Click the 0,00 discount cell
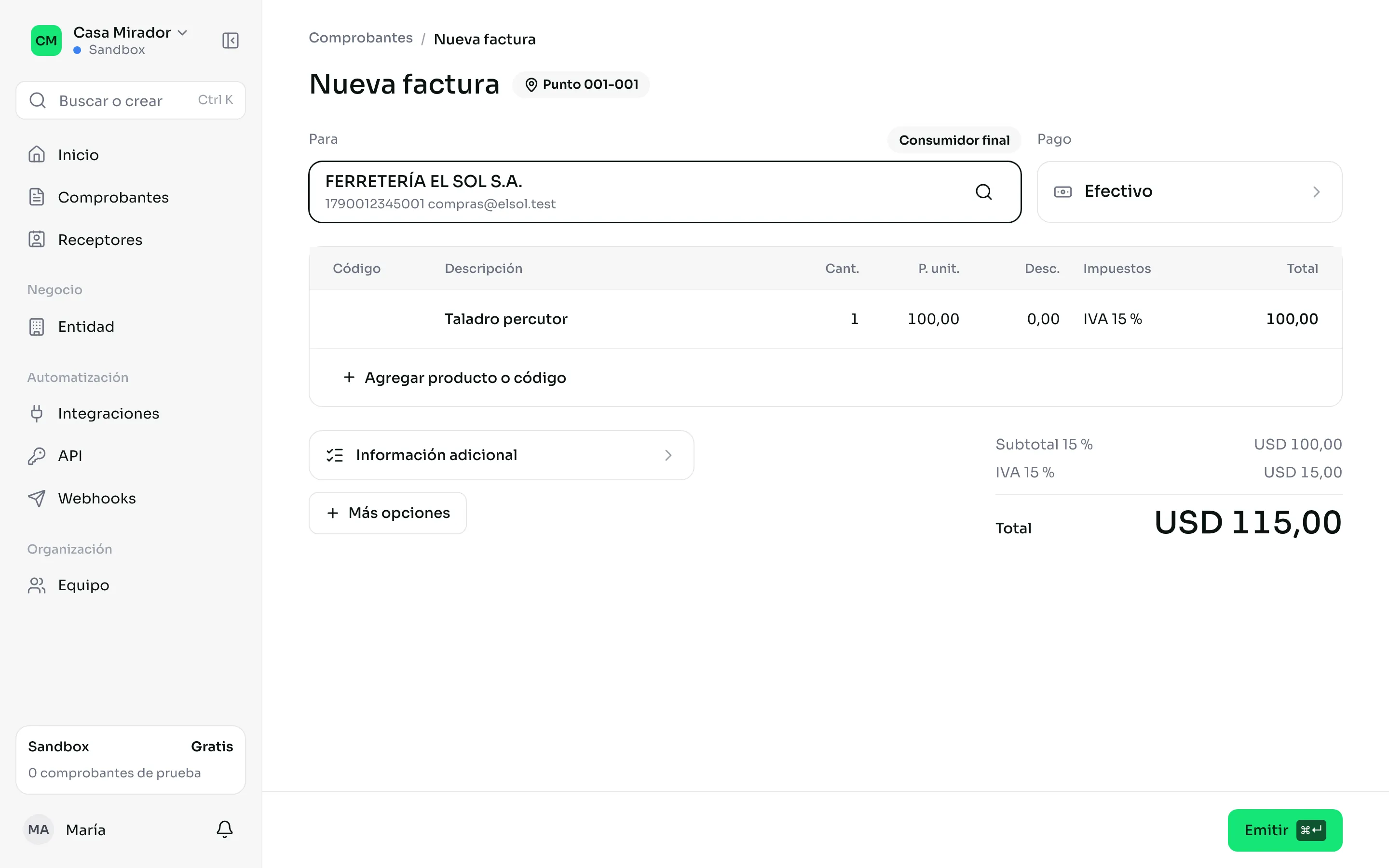The height and width of the screenshot is (868, 1389). [x=1043, y=319]
